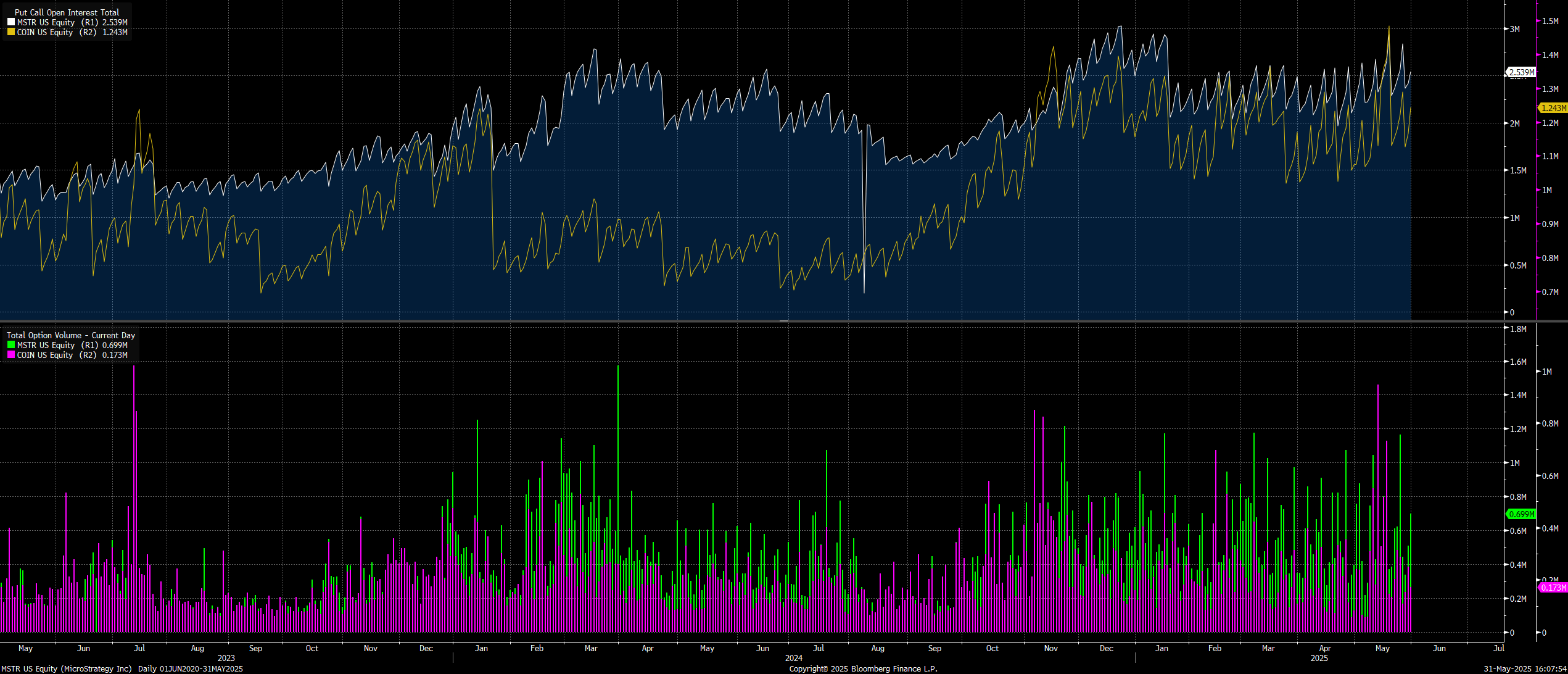Select 'Total Option Volume - Current Day' legend title

(71, 335)
